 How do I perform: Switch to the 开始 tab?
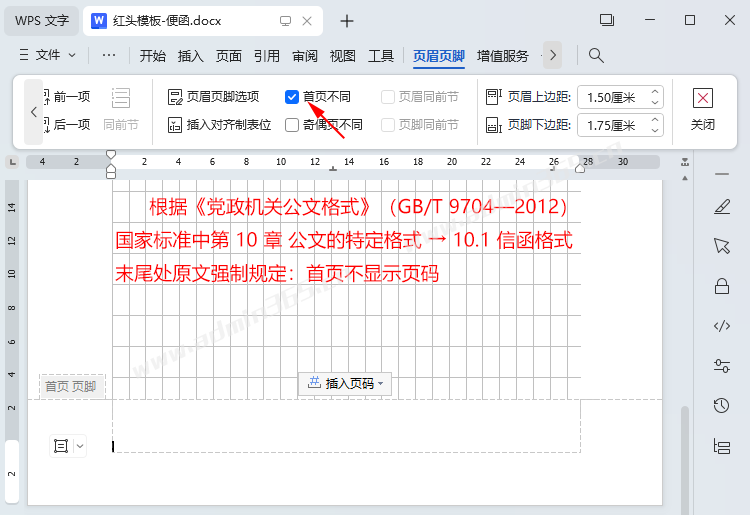click(153, 56)
